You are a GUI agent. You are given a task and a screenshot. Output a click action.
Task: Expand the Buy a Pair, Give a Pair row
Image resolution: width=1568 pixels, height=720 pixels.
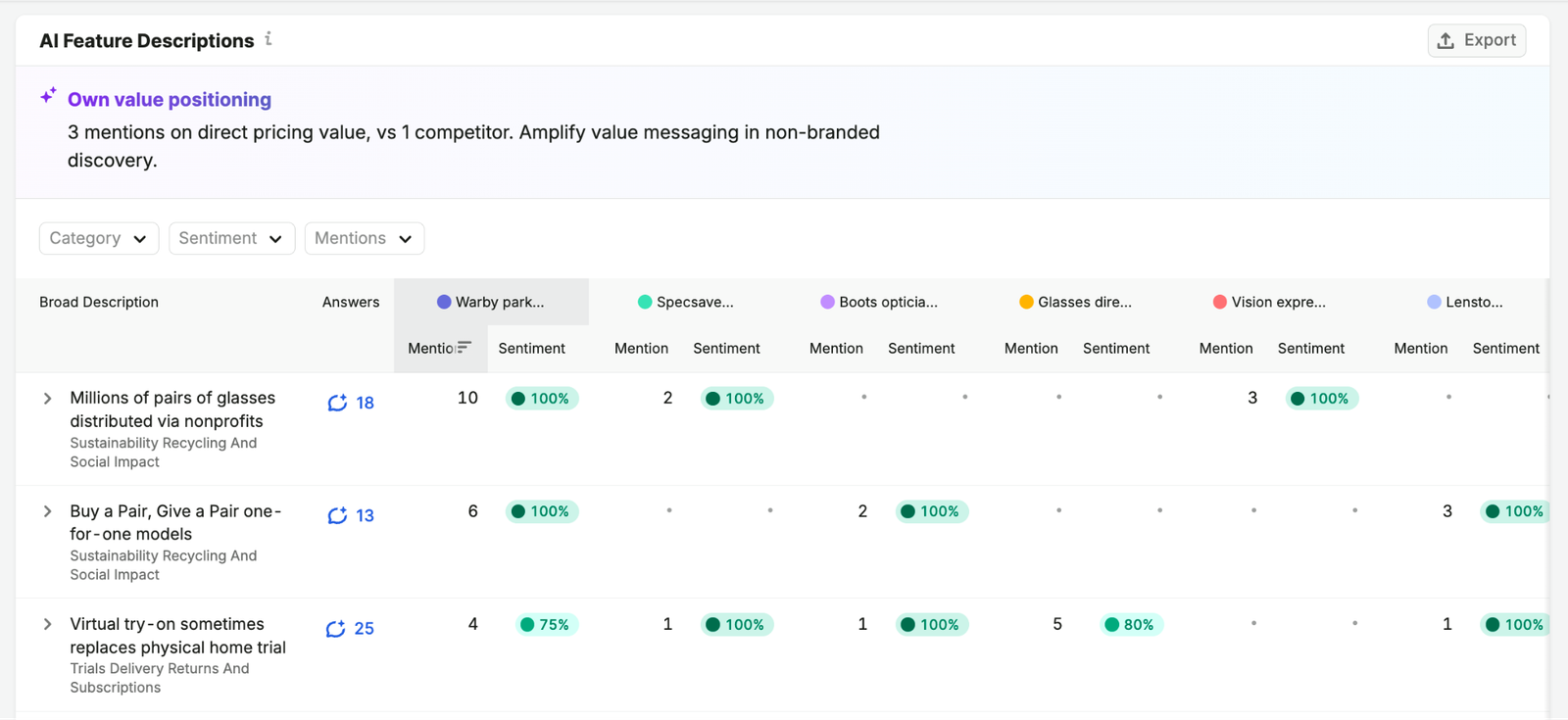(47, 511)
